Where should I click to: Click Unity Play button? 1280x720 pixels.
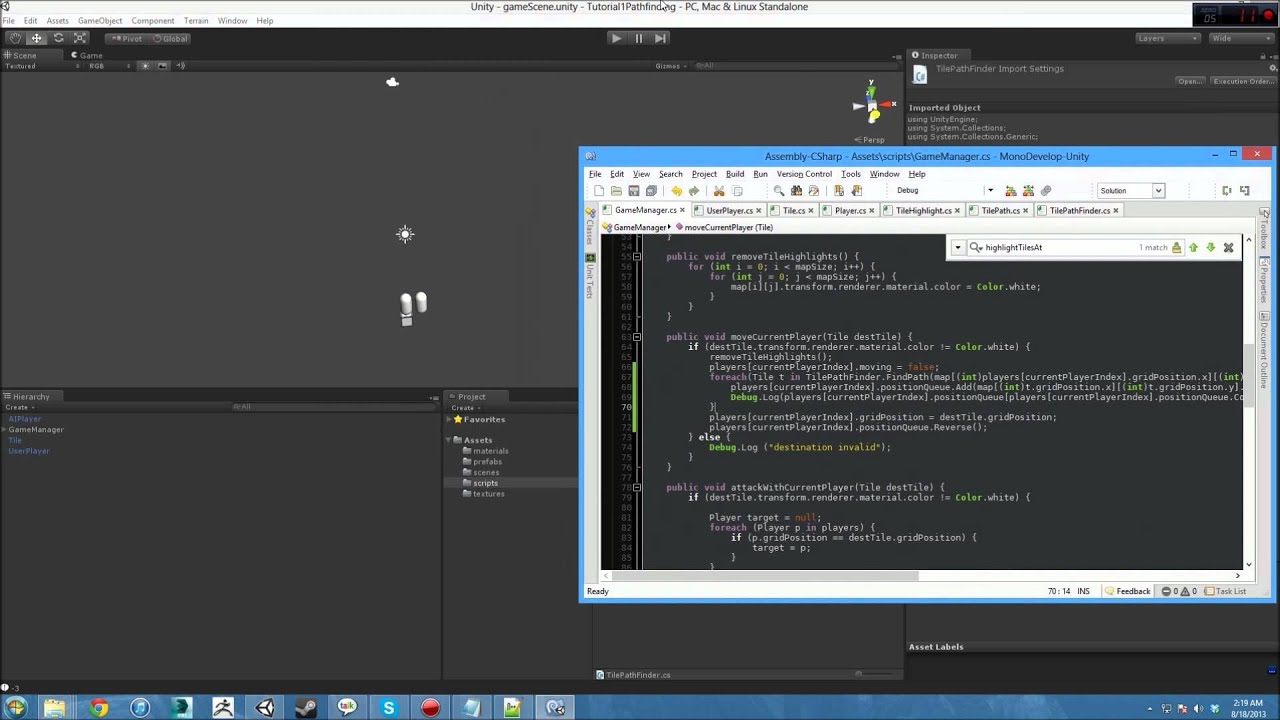click(x=616, y=38)
